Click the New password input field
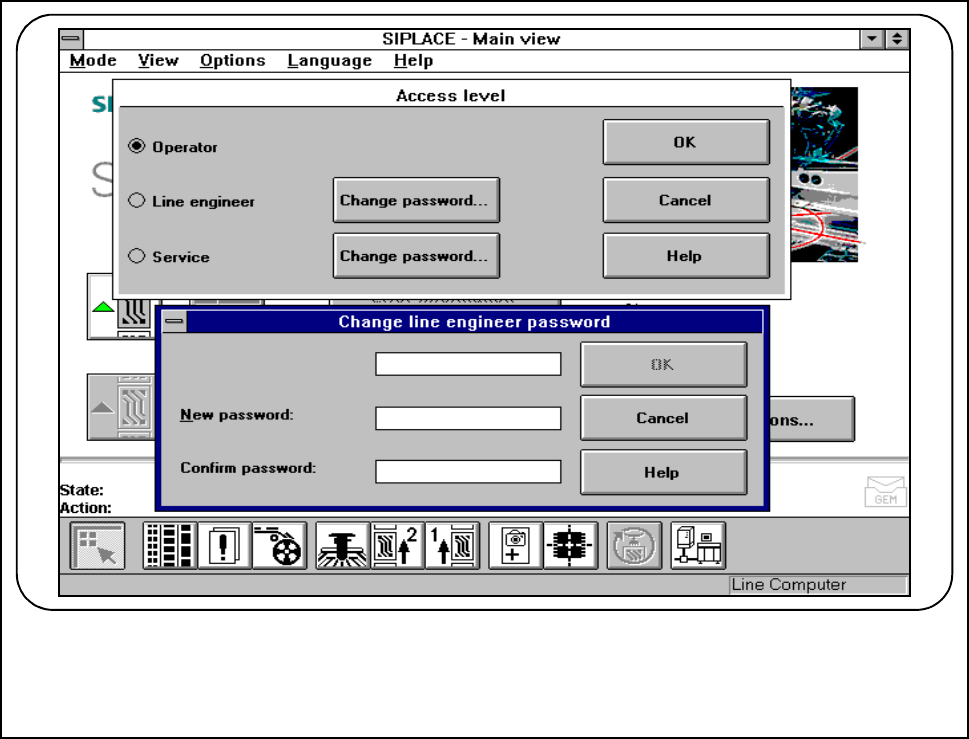Viewport: 969px width, 739px height. click(468, 418)
